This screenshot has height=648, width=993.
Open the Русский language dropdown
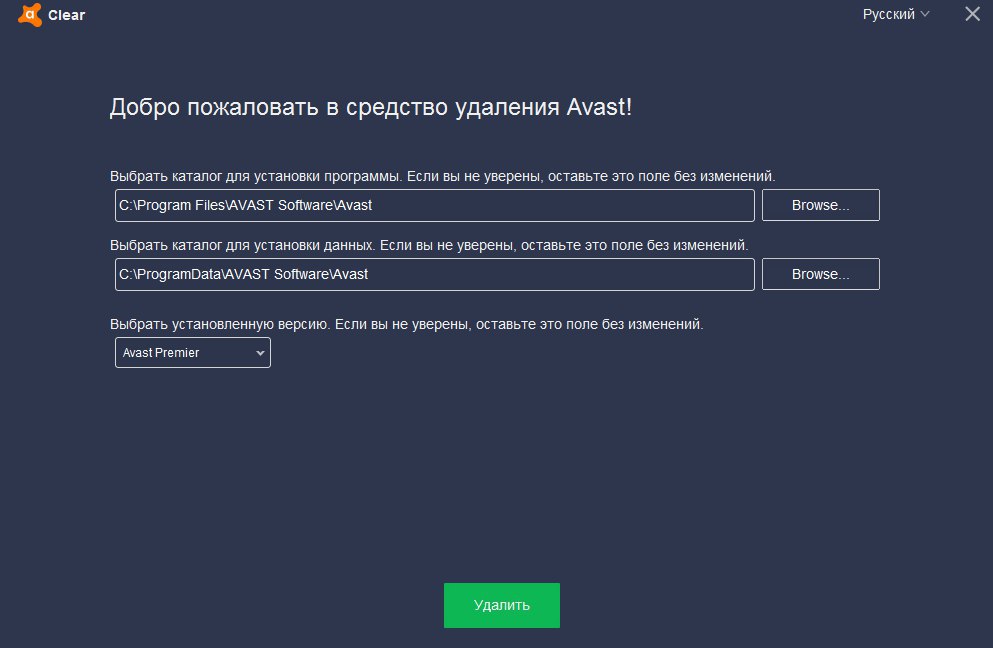click(895, 14)
